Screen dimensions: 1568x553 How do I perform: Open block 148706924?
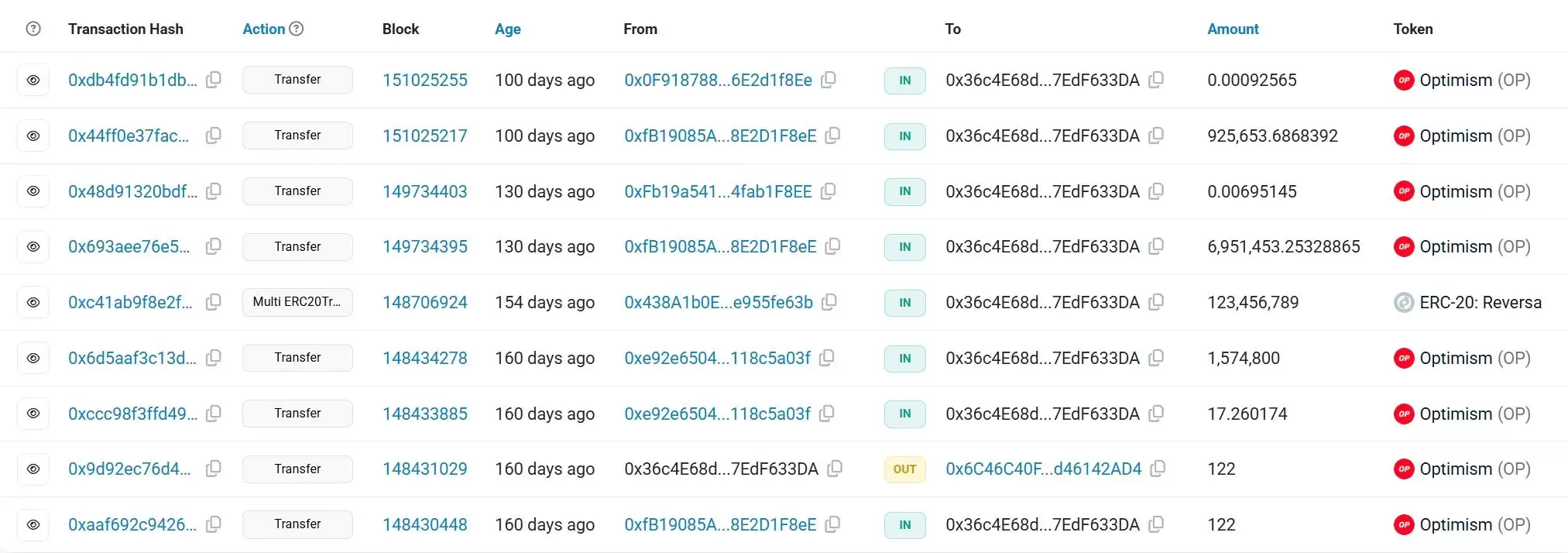425,302
